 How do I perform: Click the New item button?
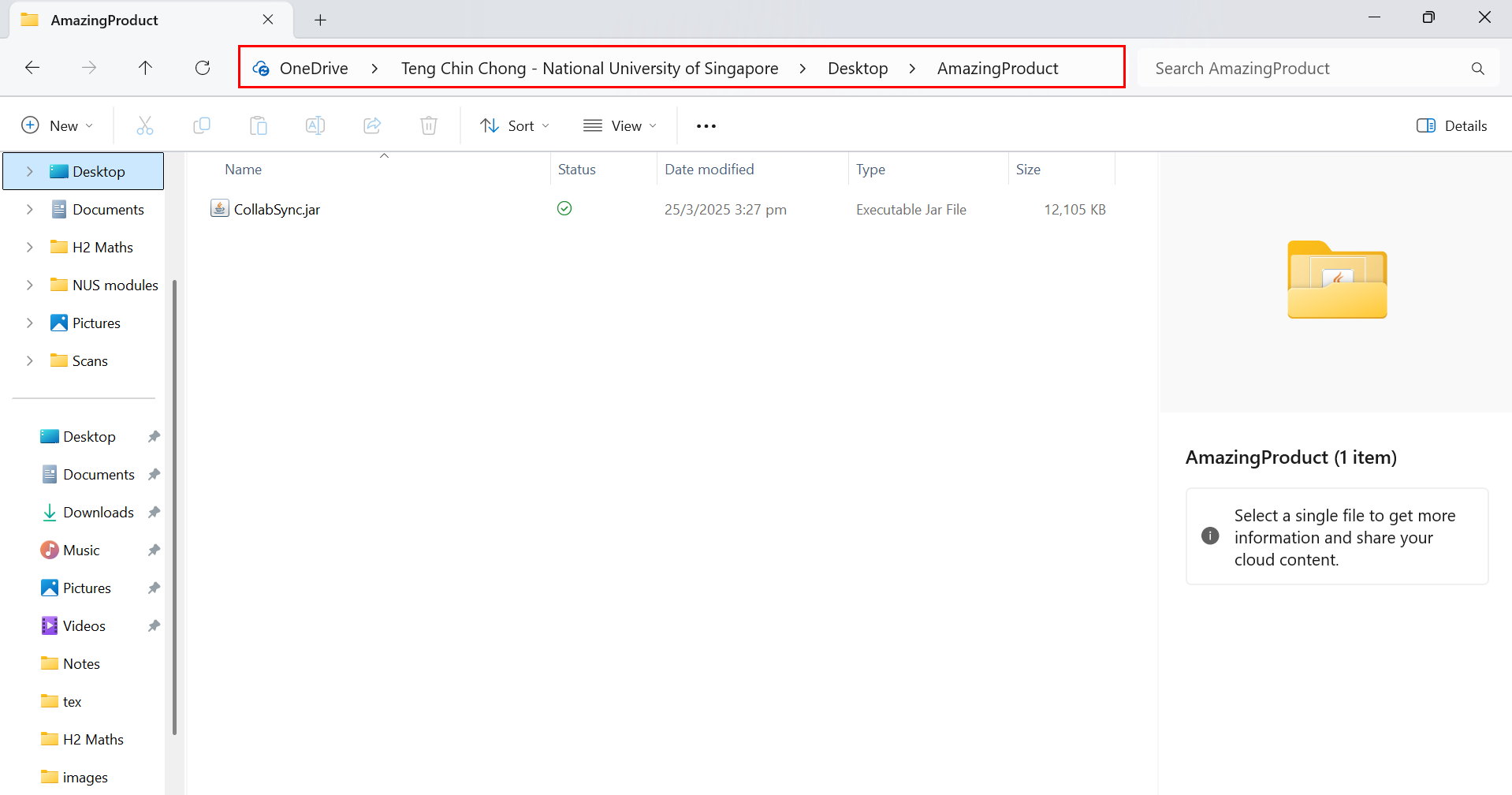click(57, 125)
